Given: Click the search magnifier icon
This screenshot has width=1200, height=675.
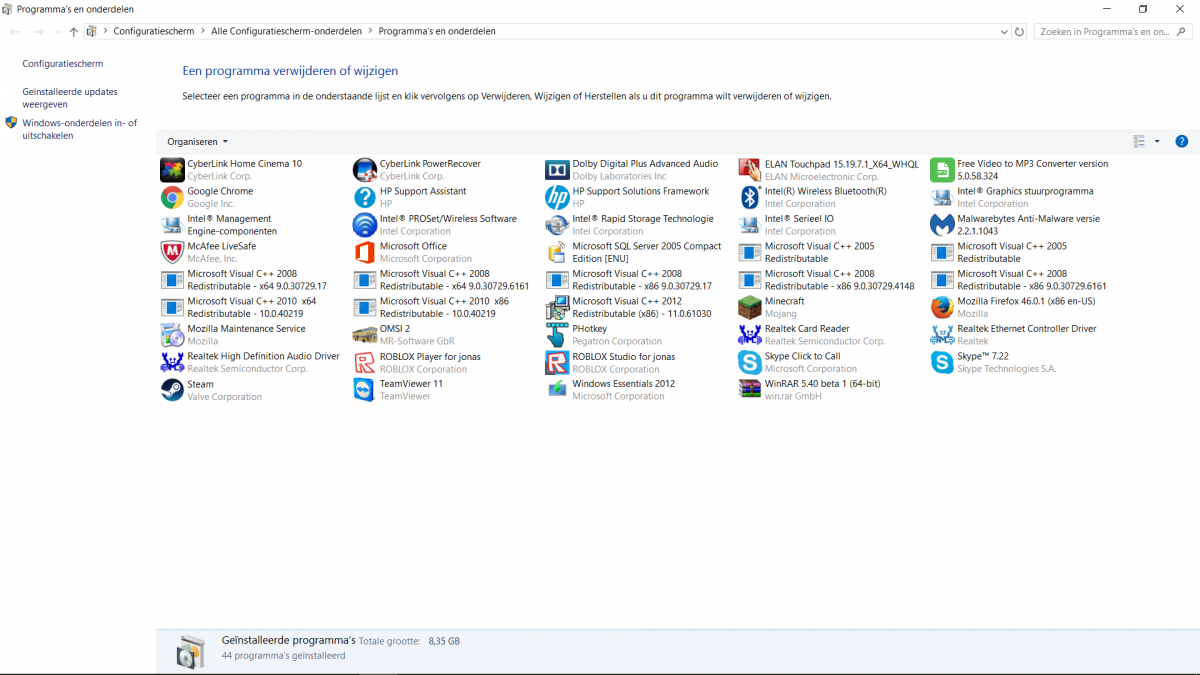Looking at the screenshot, I should coord(1182,32).
